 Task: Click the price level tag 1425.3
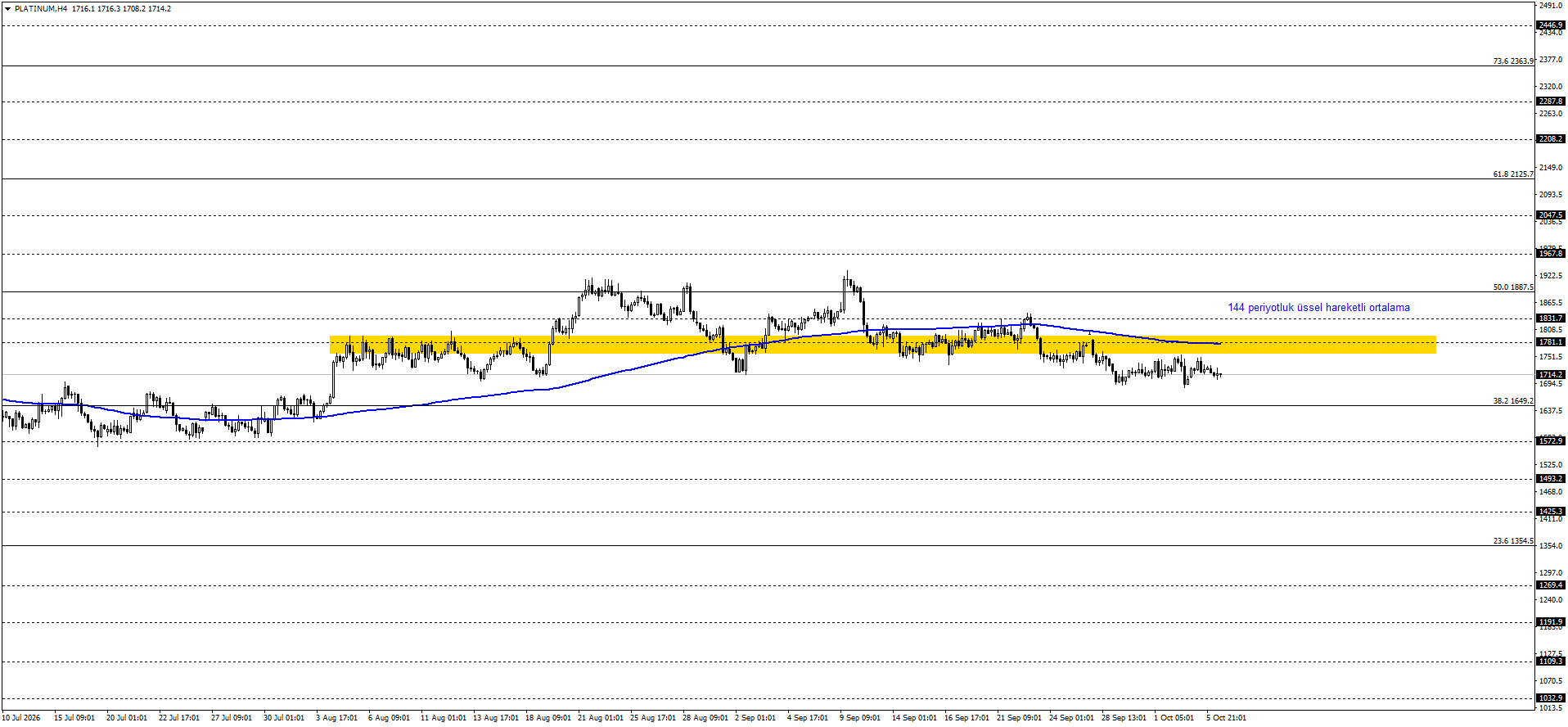click(x=1551, y=512)
